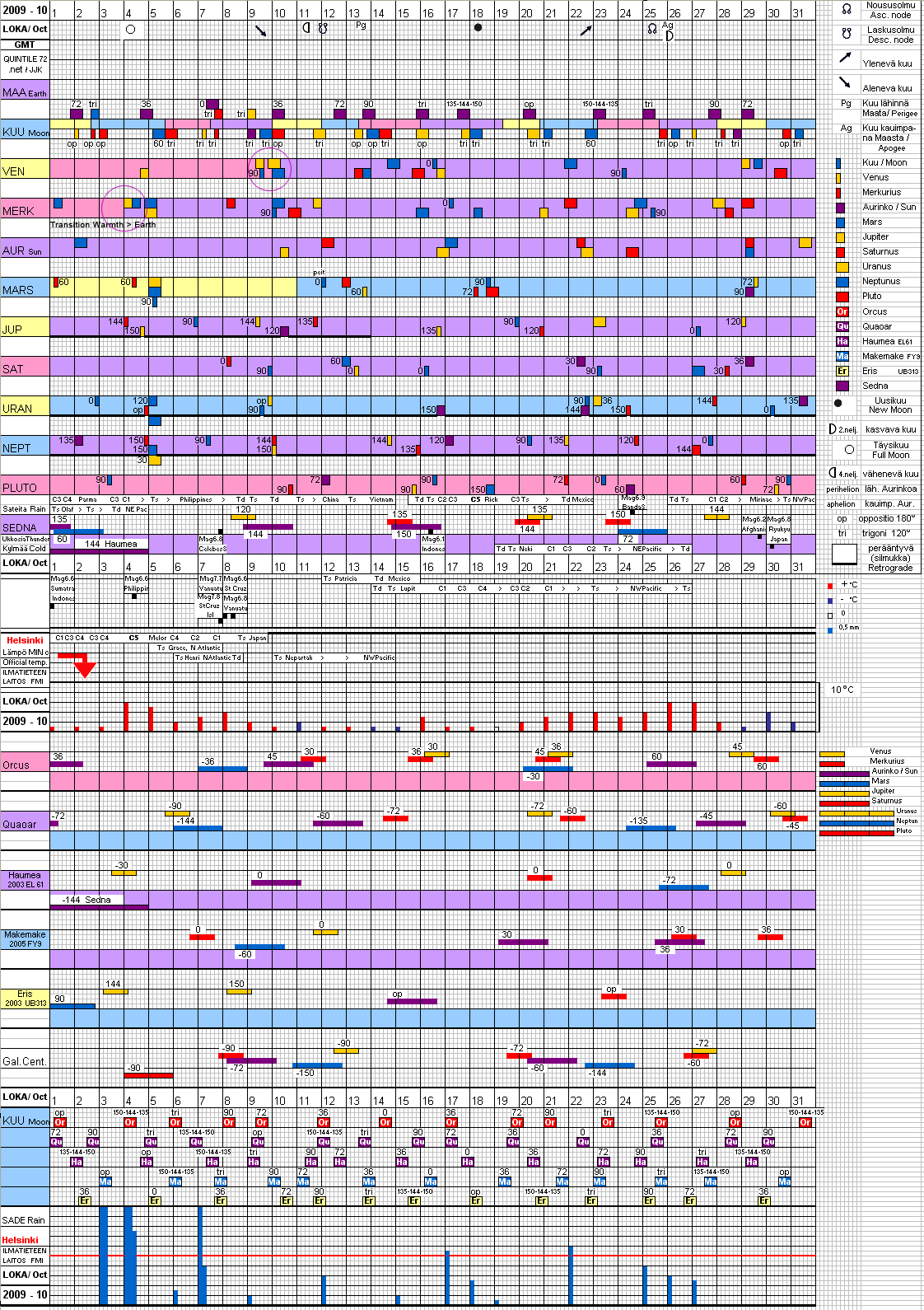
Task: Select the Ylenevä kuu rising arrow icon
Action: click(x=845, y=58)
